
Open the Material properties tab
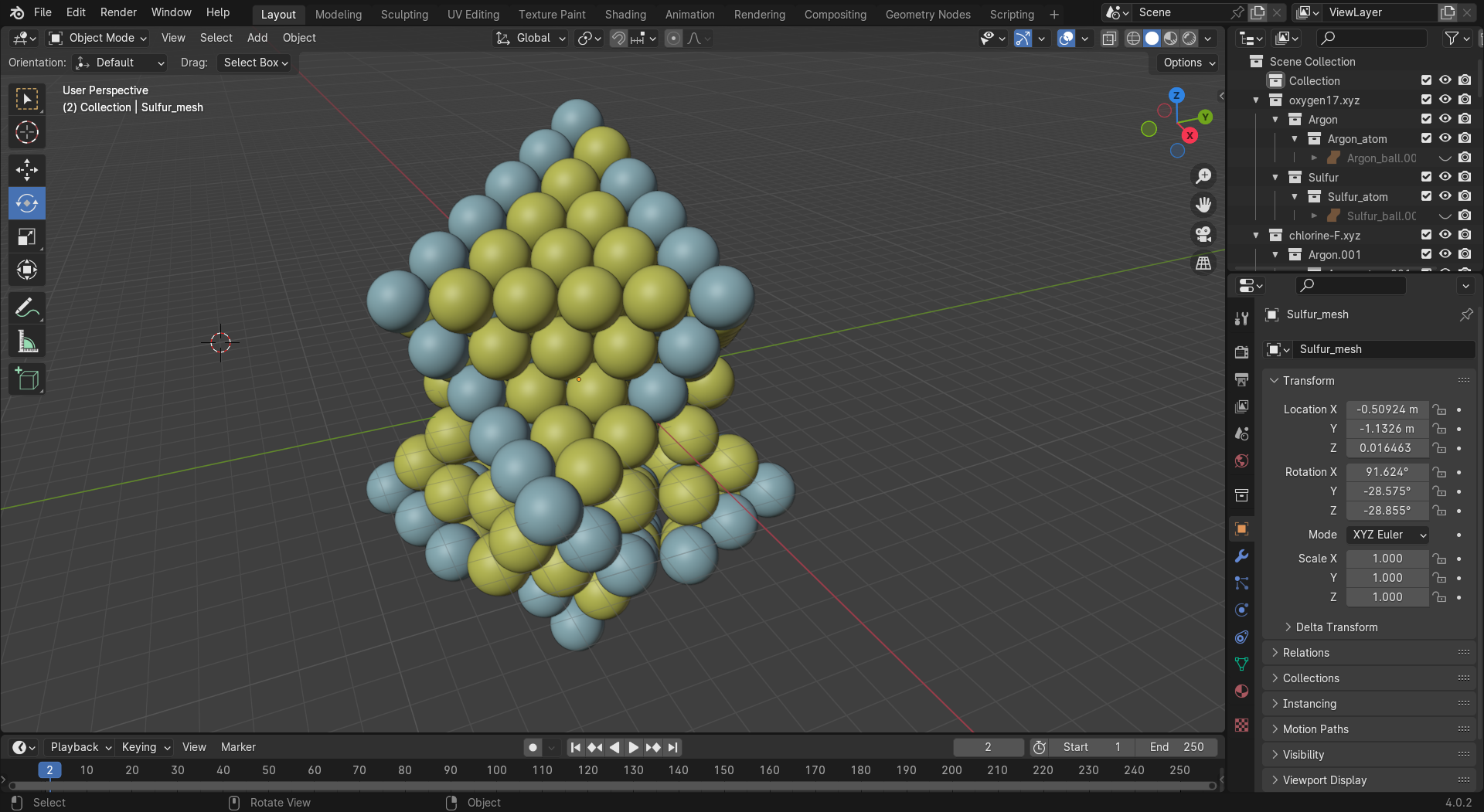click(1241, 691)
